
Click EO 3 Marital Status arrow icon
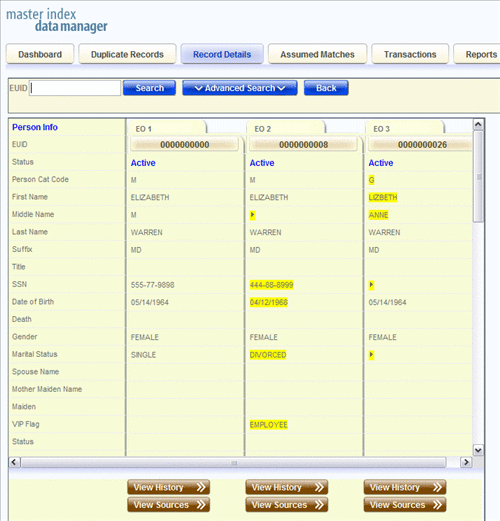[x=371, y=355]
